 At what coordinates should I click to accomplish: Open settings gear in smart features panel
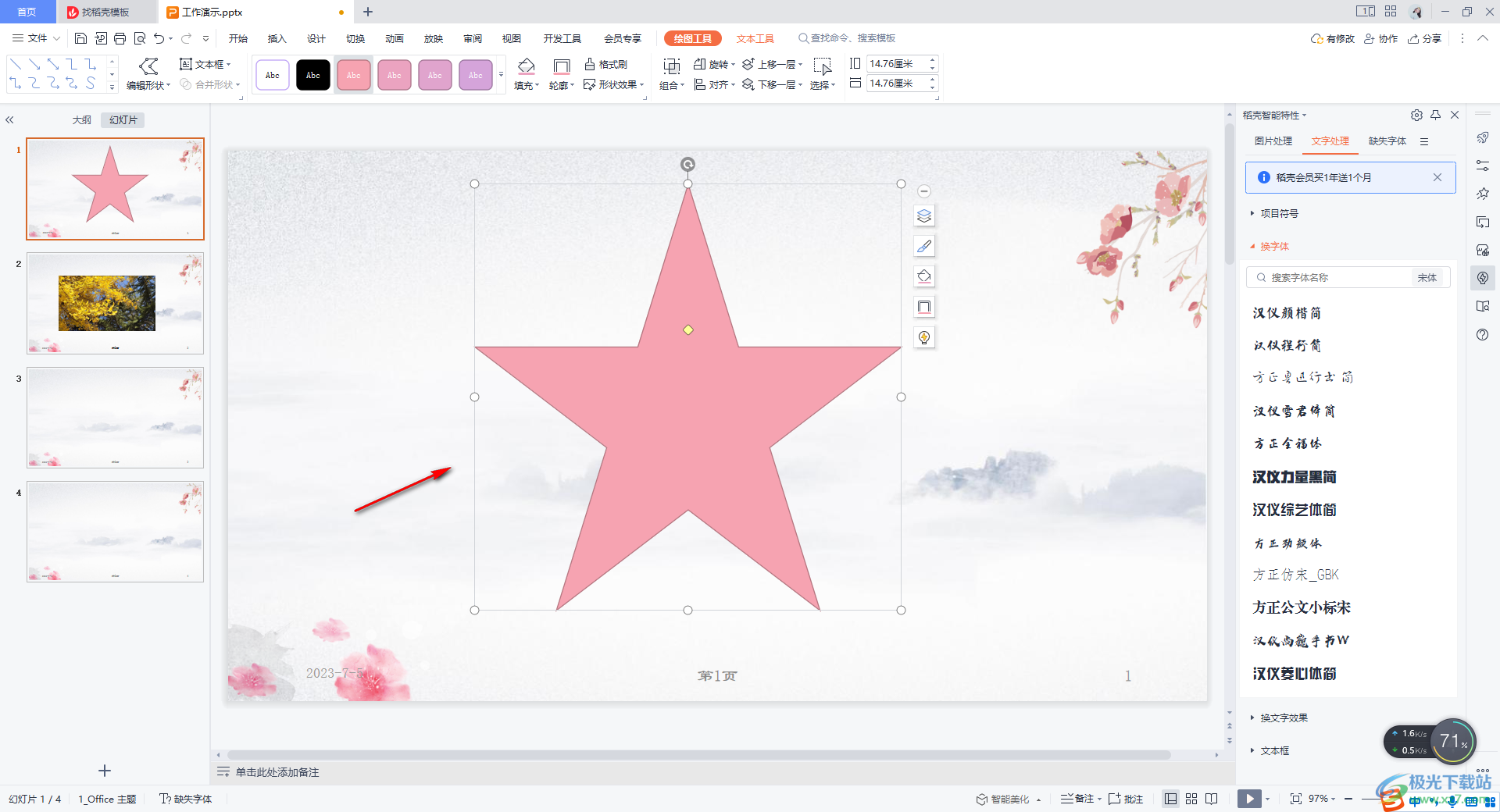1416,115
